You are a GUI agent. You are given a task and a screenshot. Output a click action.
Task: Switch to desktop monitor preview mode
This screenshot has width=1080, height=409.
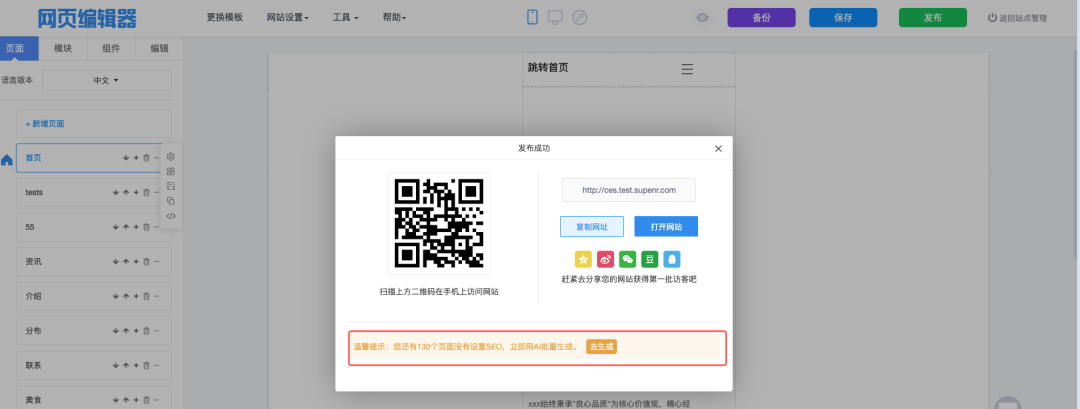click(555, 17)
